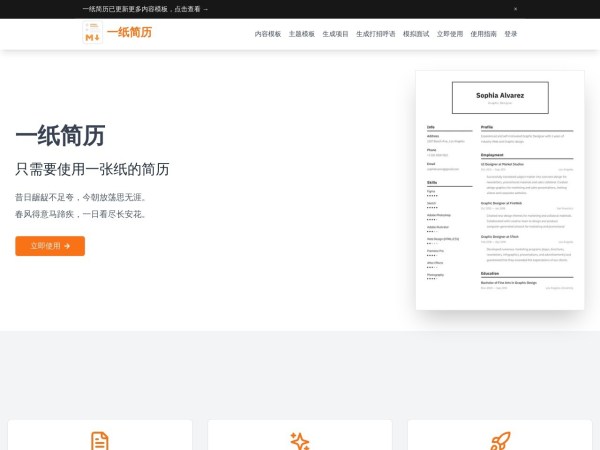
Task: Dismiss the top announcement banner with X
Action: pos(515,9)
